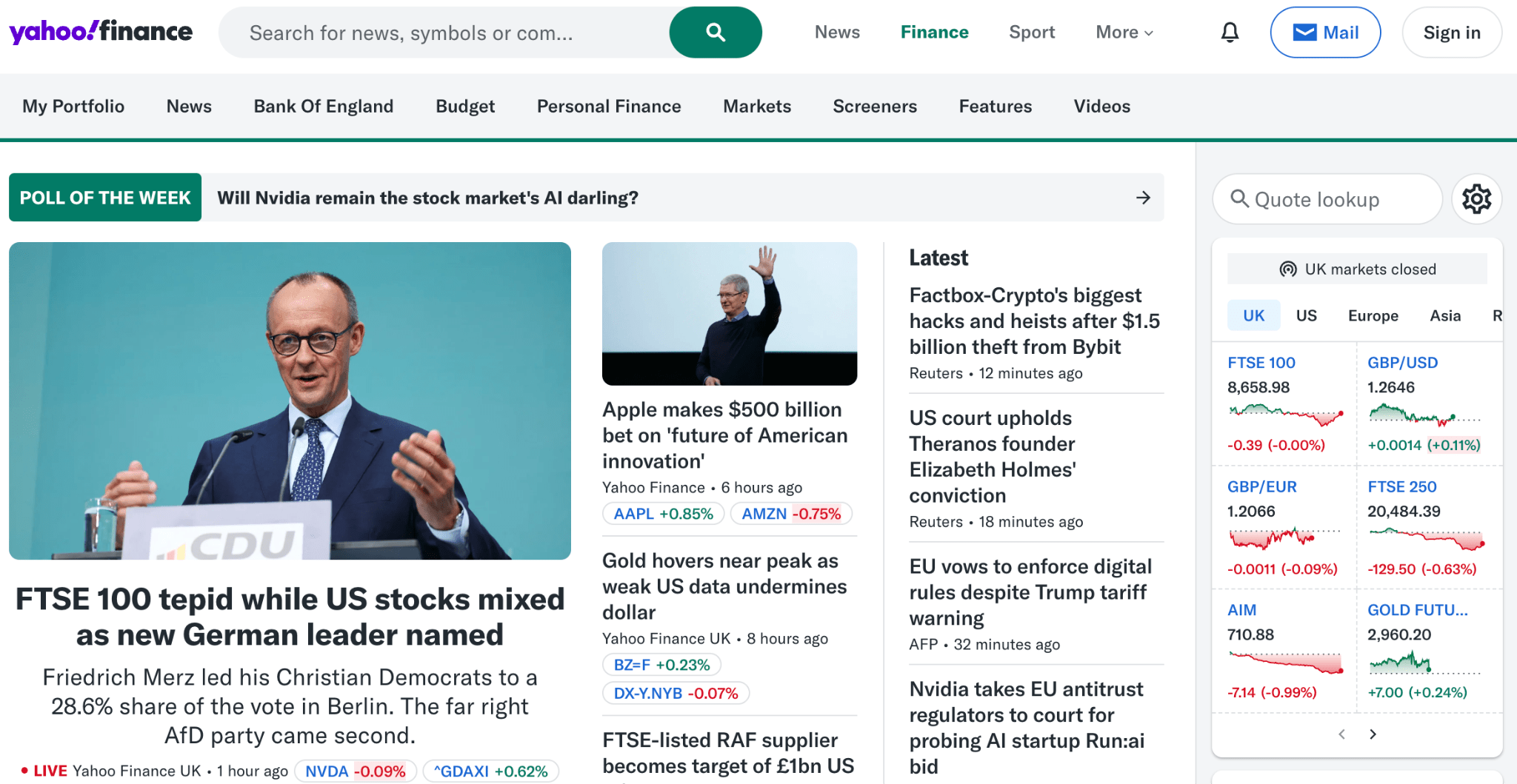1517x784 pixels.
Task: Open market panel settings with the gear icon
Action: tap(1476, 198)
